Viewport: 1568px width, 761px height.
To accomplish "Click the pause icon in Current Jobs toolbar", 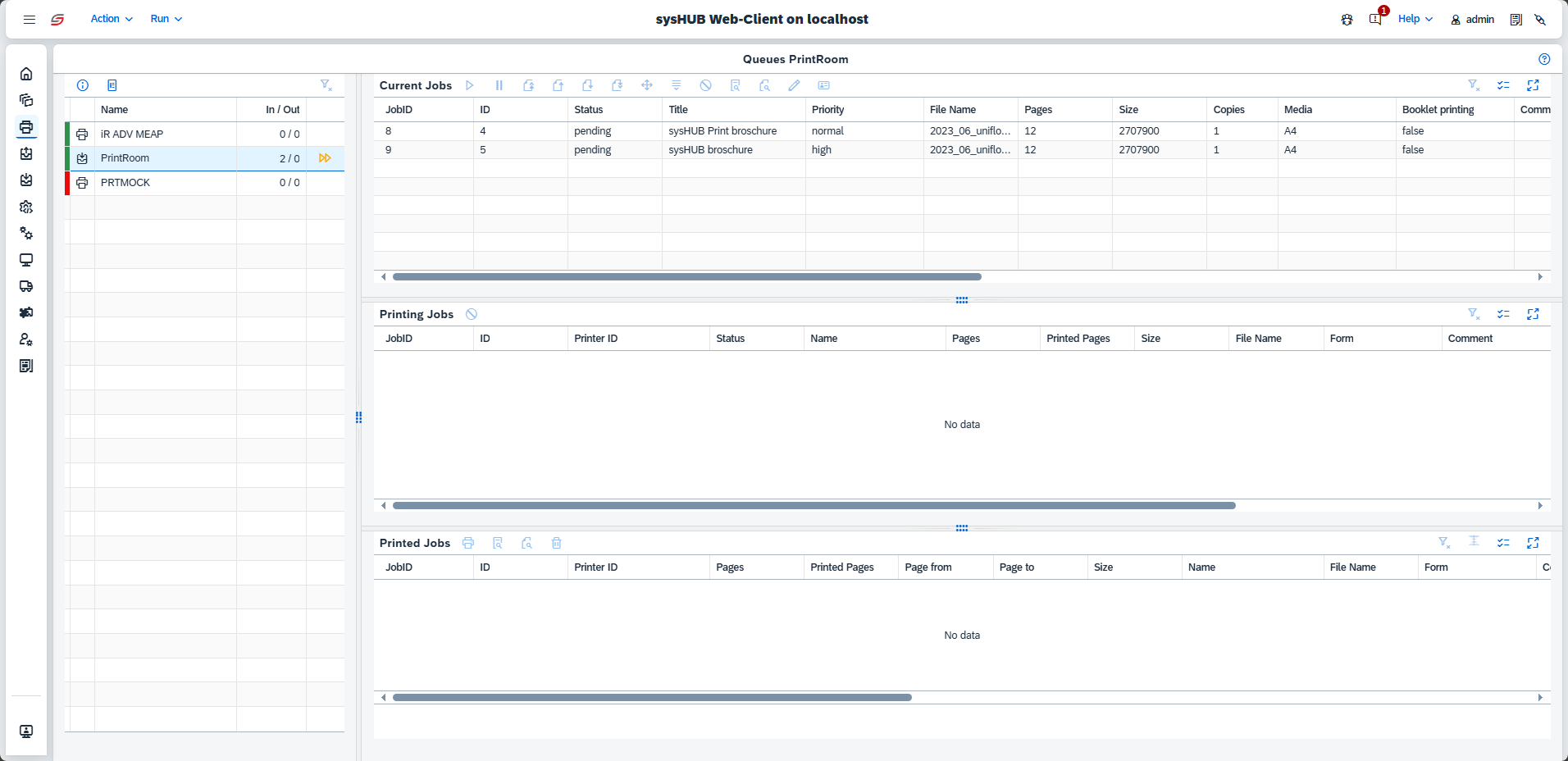I will pos(499,85).
